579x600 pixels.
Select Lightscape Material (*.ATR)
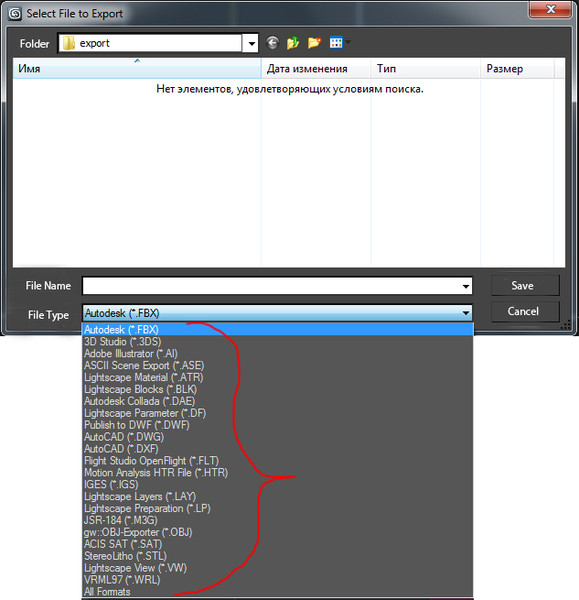point(278,377)
